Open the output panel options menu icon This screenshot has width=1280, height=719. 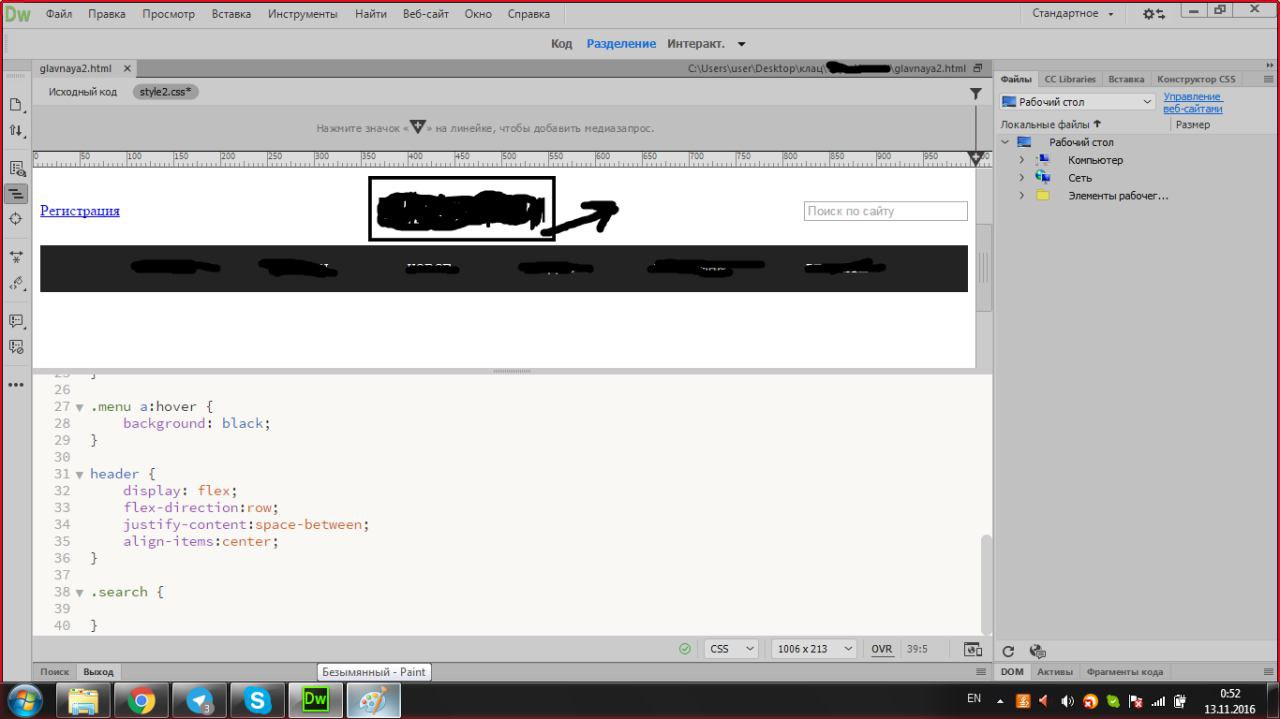(980, 672)
